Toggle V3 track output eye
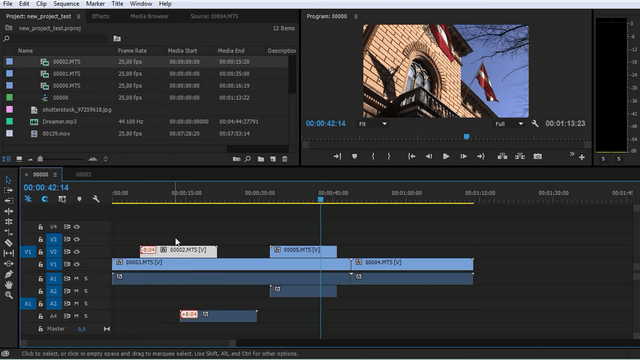The width and height of the screenshot is (640, 360). [x=77, y=239]
